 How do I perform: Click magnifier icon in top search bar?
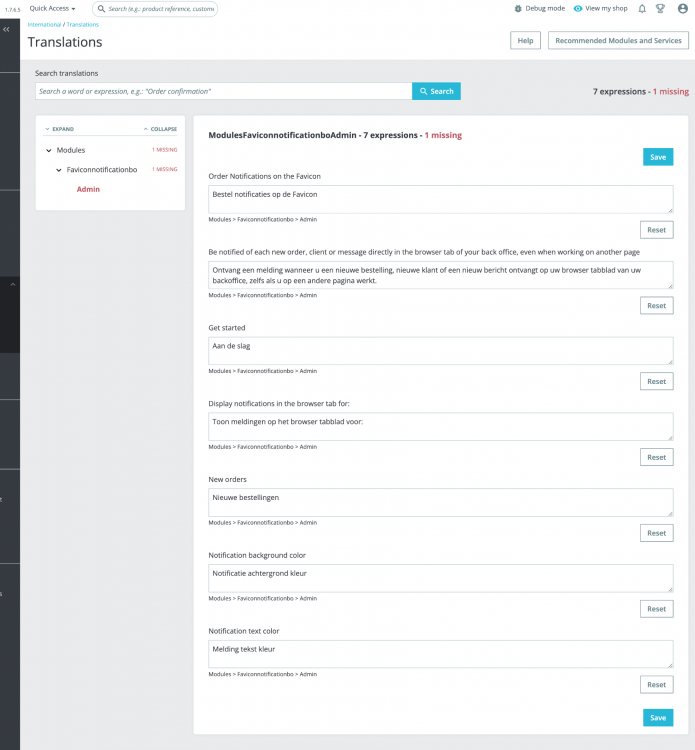pyautogui.click(x=101, y=9)
